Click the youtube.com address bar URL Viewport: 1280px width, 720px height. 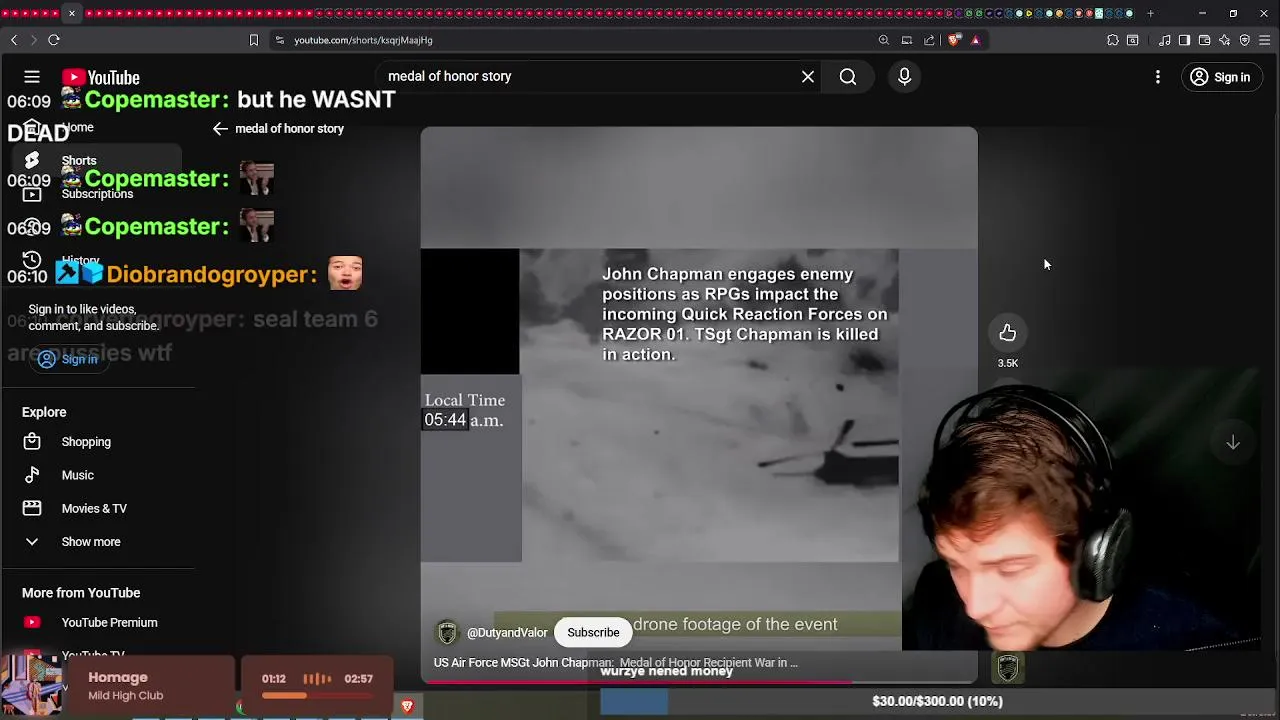(363, 40)
